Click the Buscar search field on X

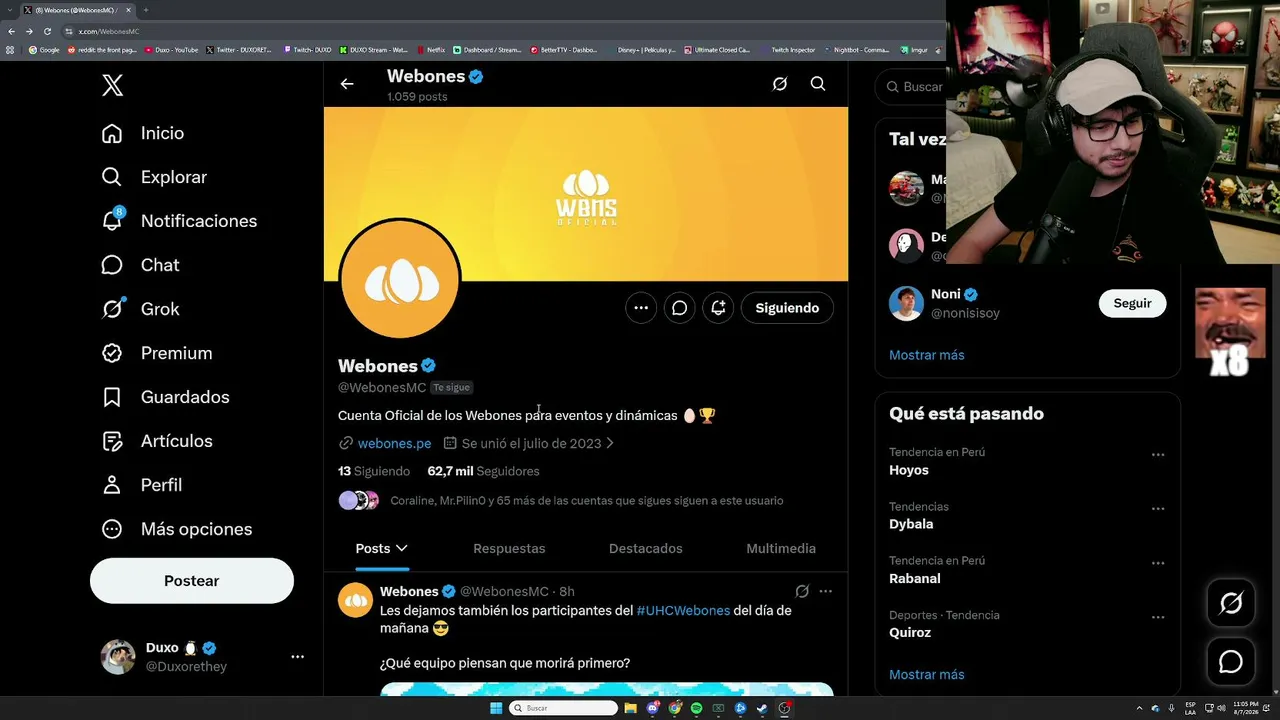click(912, 87)
